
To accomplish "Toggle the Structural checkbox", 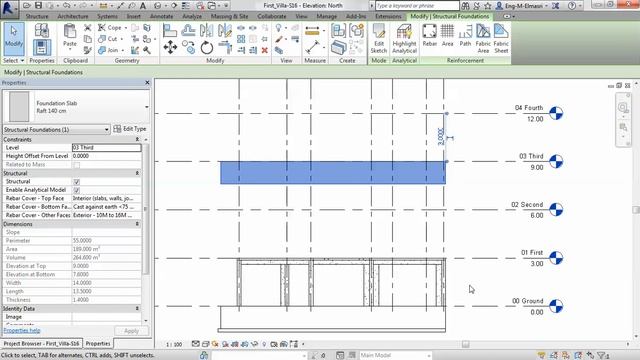I will coord(76,182).
